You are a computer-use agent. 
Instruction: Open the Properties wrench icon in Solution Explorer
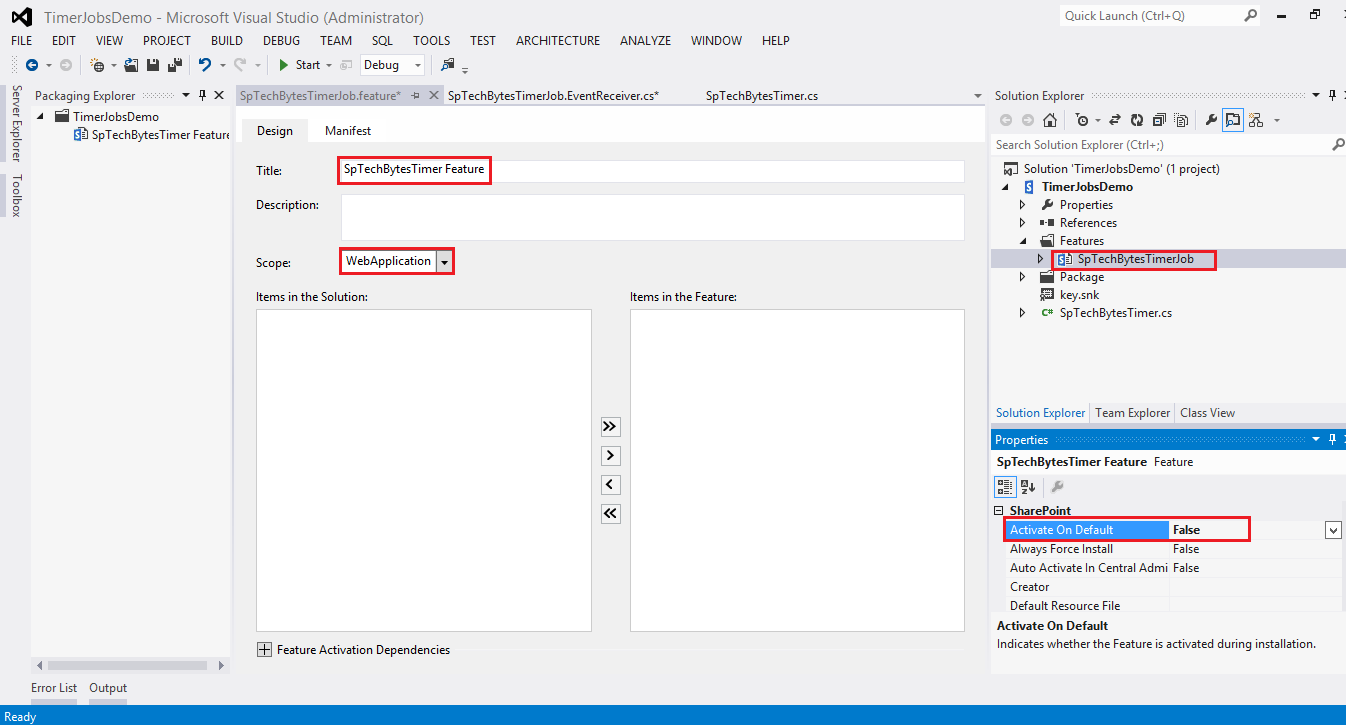(x=1212, y=120)
